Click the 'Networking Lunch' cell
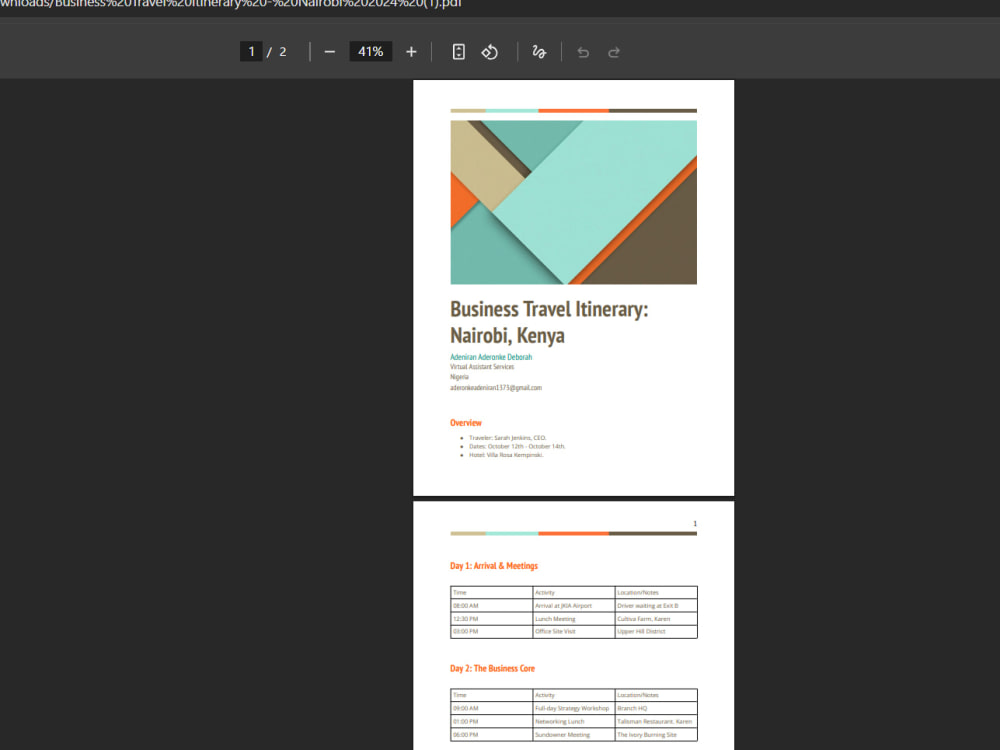The width and height of the screenshot is (1000, 750). pos(574,721)
